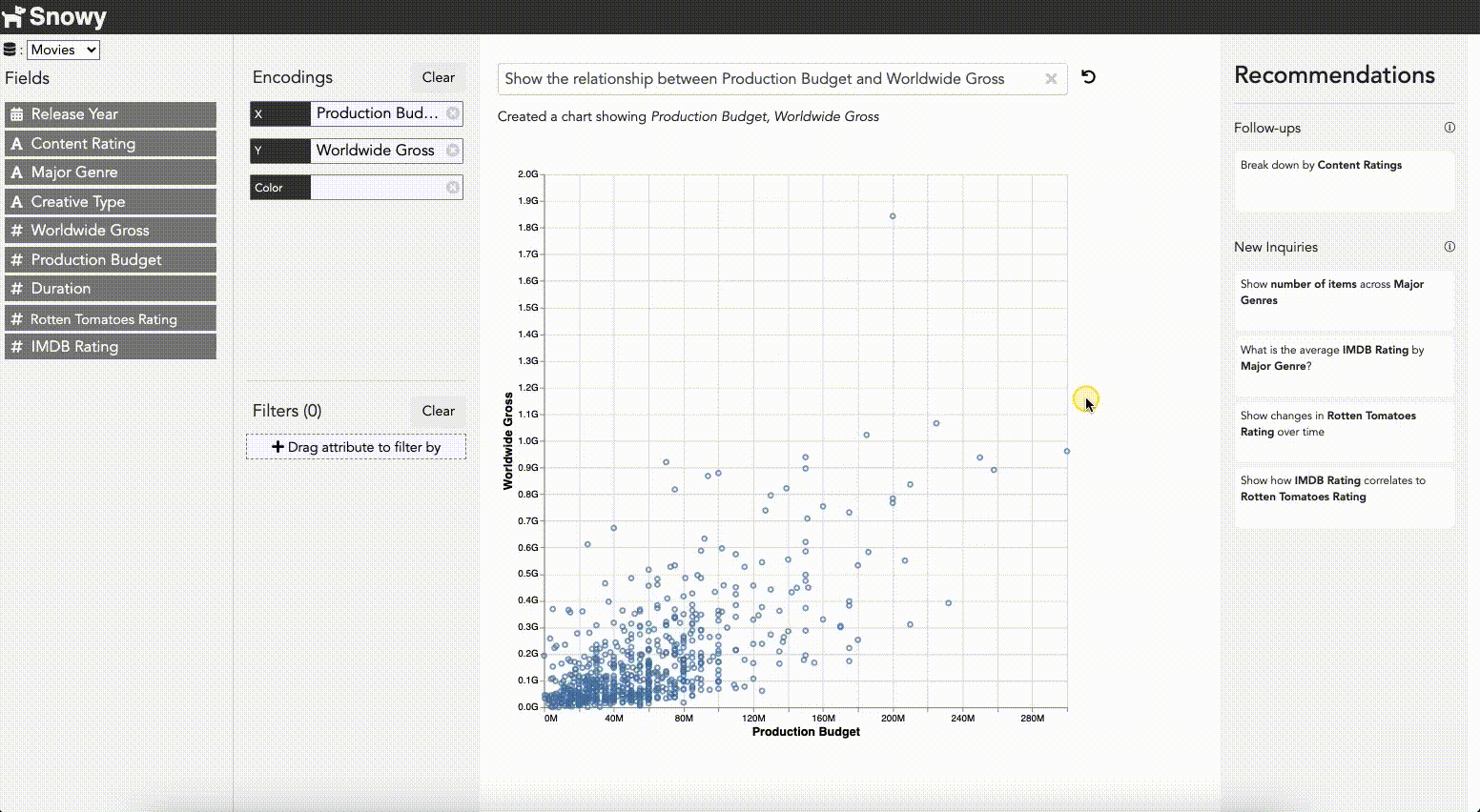Screen dimensions: 1480x812
Task: Click the empty Color encoding slot
Action: pos(377,188)
